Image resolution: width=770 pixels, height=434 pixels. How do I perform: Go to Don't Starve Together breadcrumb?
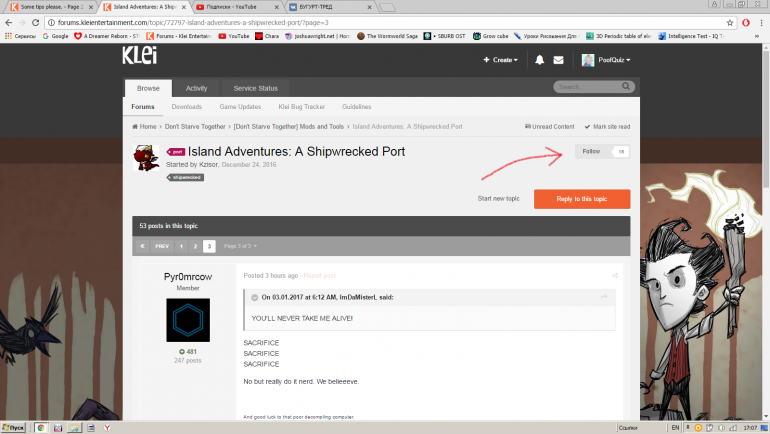195,127
